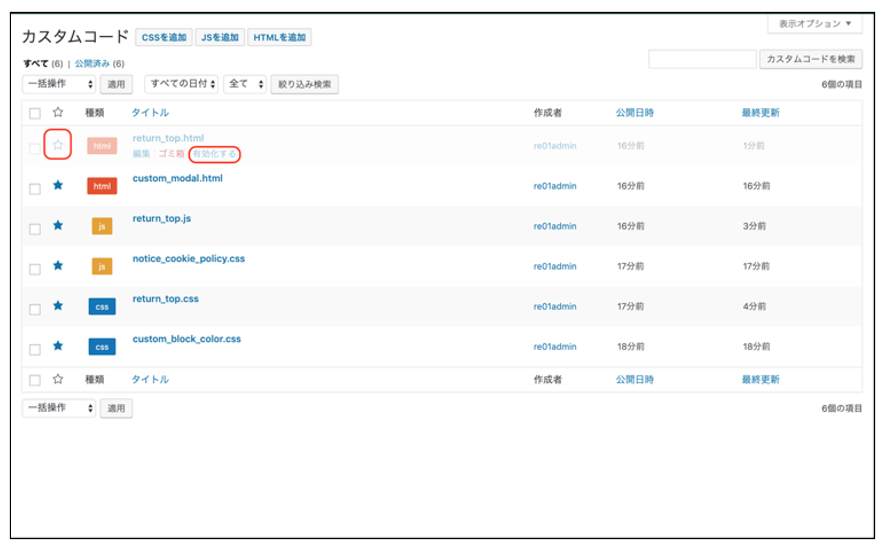
Task: Click HTMLを追加 button
Action: [279, 37]
